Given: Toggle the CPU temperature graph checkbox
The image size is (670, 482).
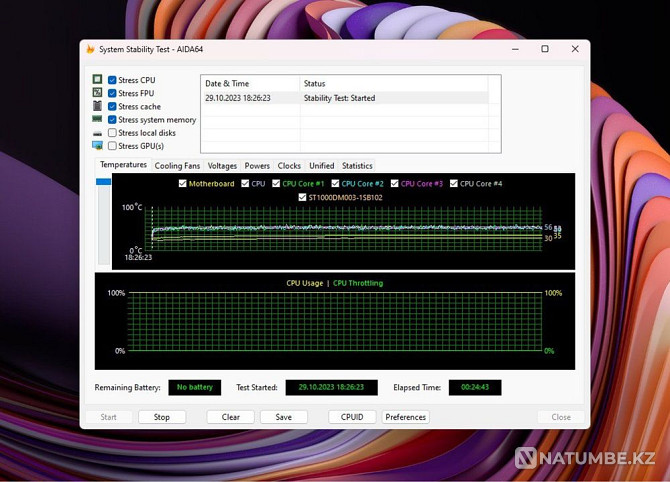Looking at the screenshot, I should pos(245,183).
